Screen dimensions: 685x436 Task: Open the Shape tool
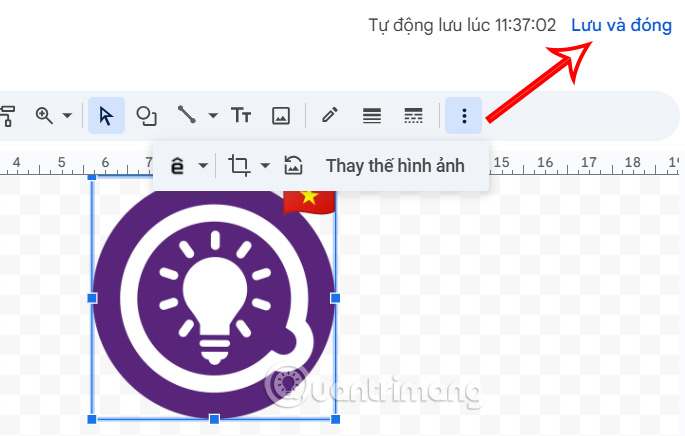click(146, 116)
